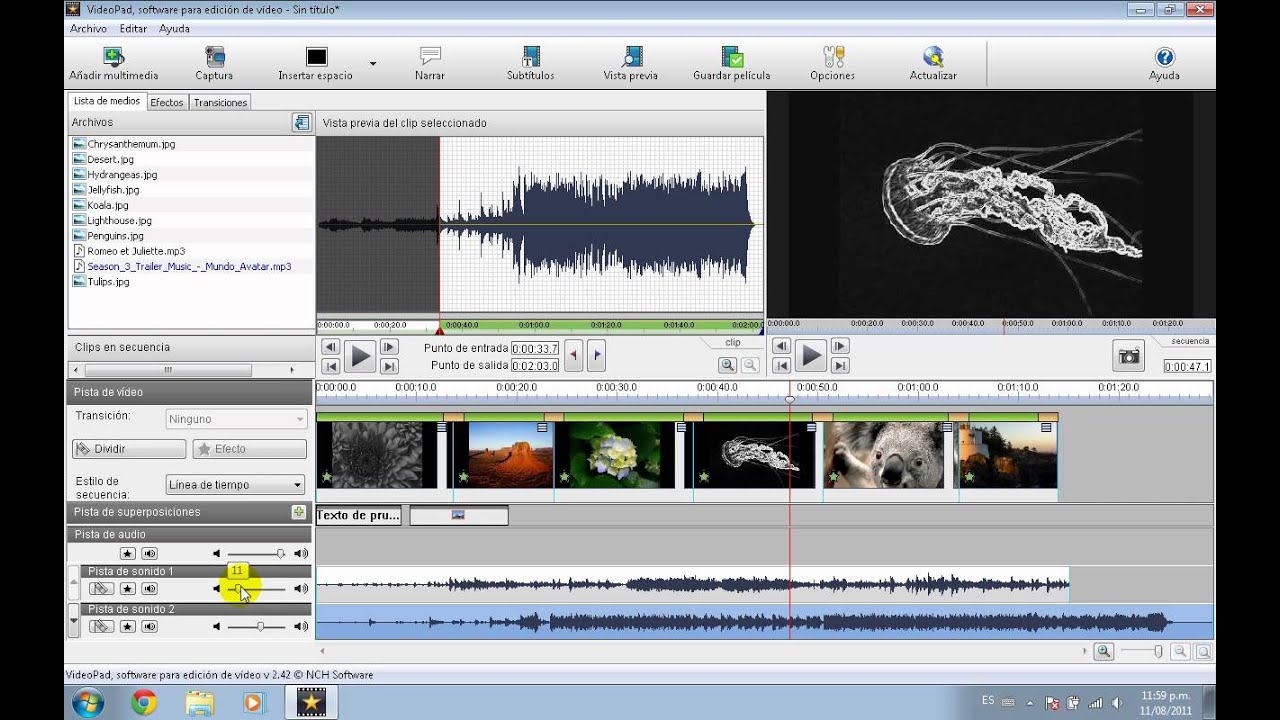Open the Archivo menu

tap(88, 29)
